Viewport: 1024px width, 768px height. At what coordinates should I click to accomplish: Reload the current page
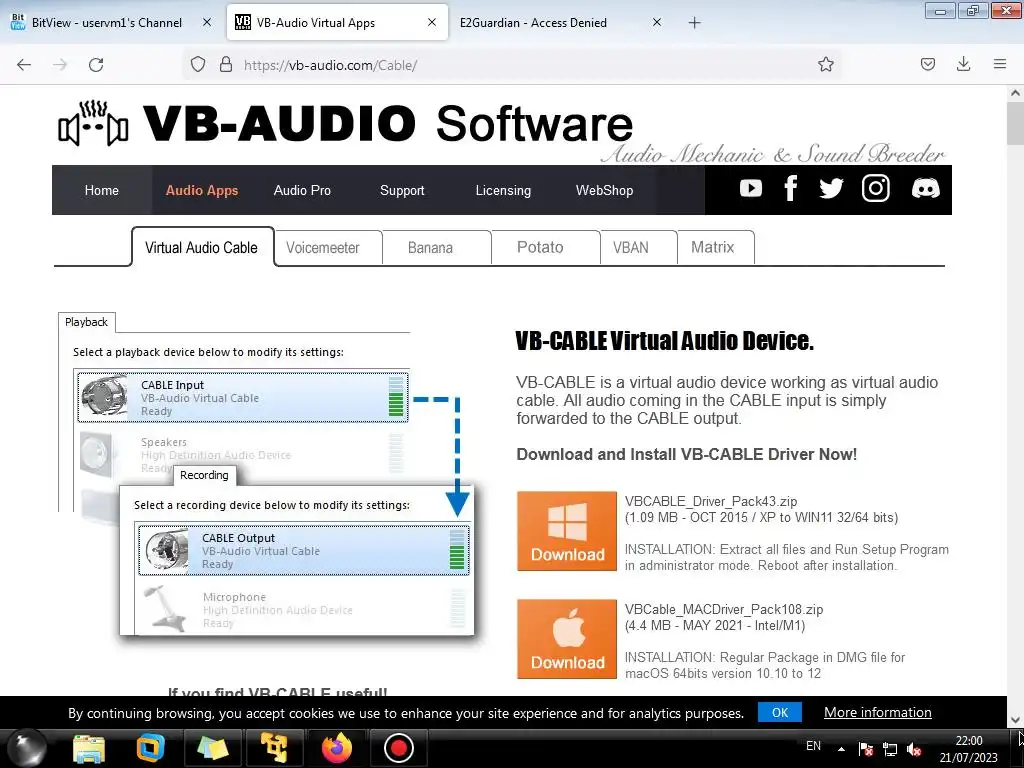96,65
